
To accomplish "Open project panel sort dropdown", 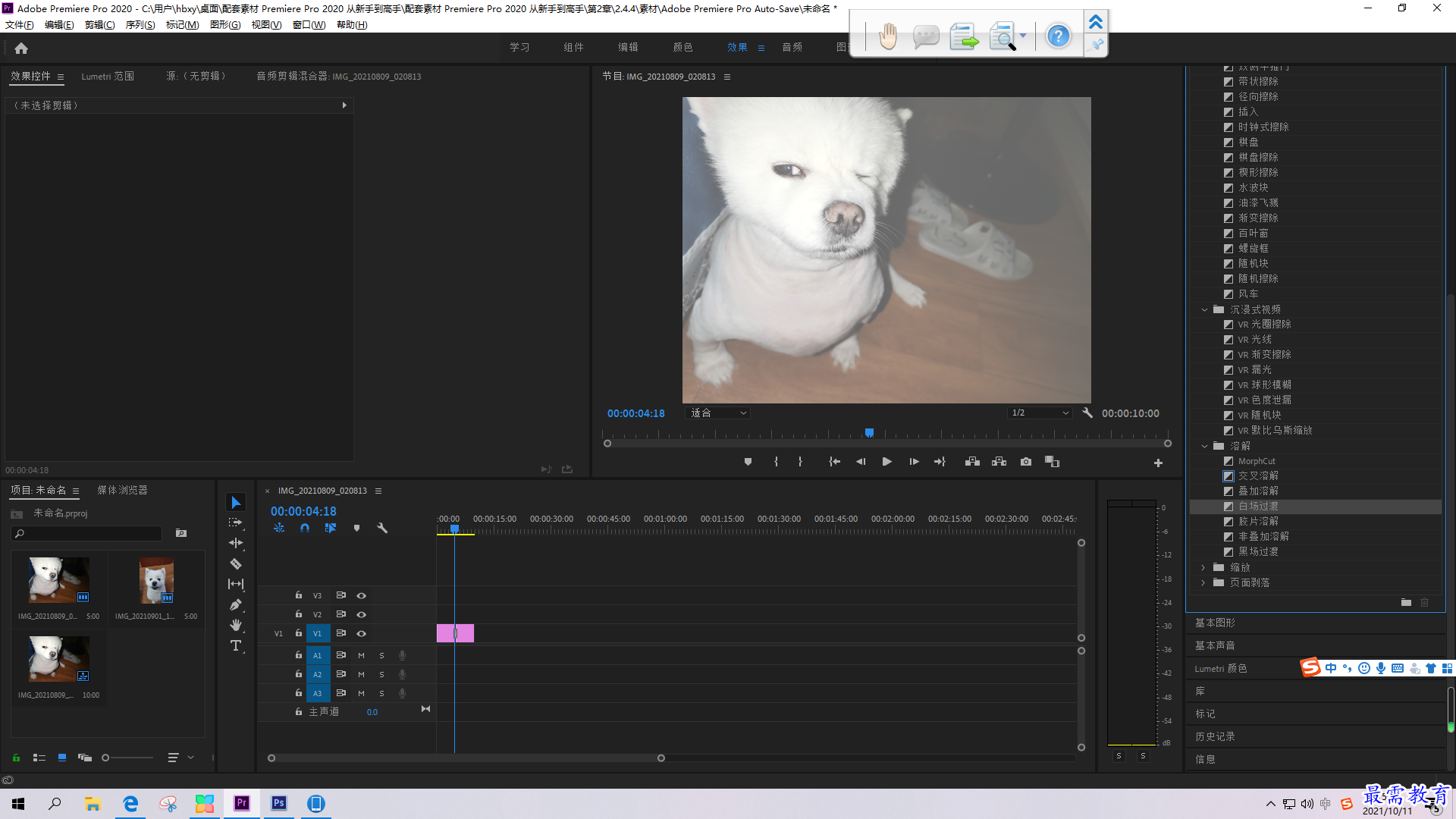I will tap(180, 758).
